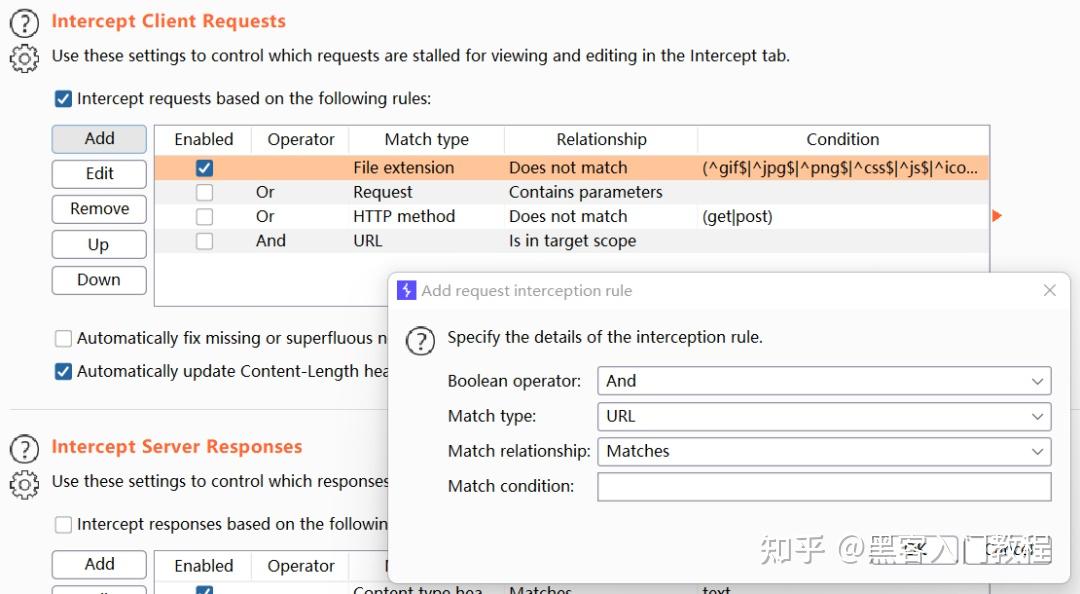Click the Add button for request rules
1080x594 pixels.
coord(98,138)
